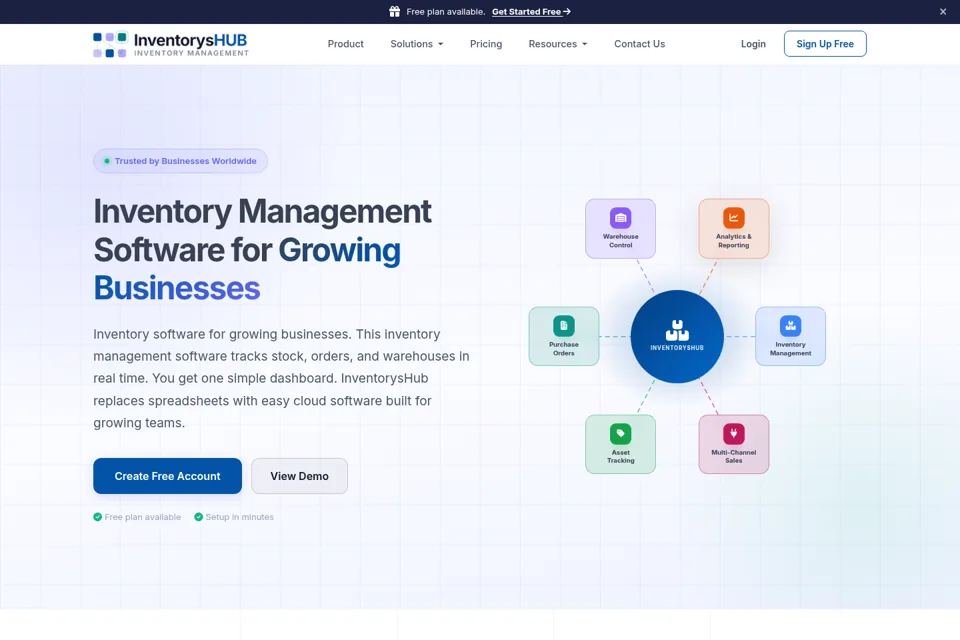Open the View Demo button
This screenshot has width=960, height=640.
[299, 476]
